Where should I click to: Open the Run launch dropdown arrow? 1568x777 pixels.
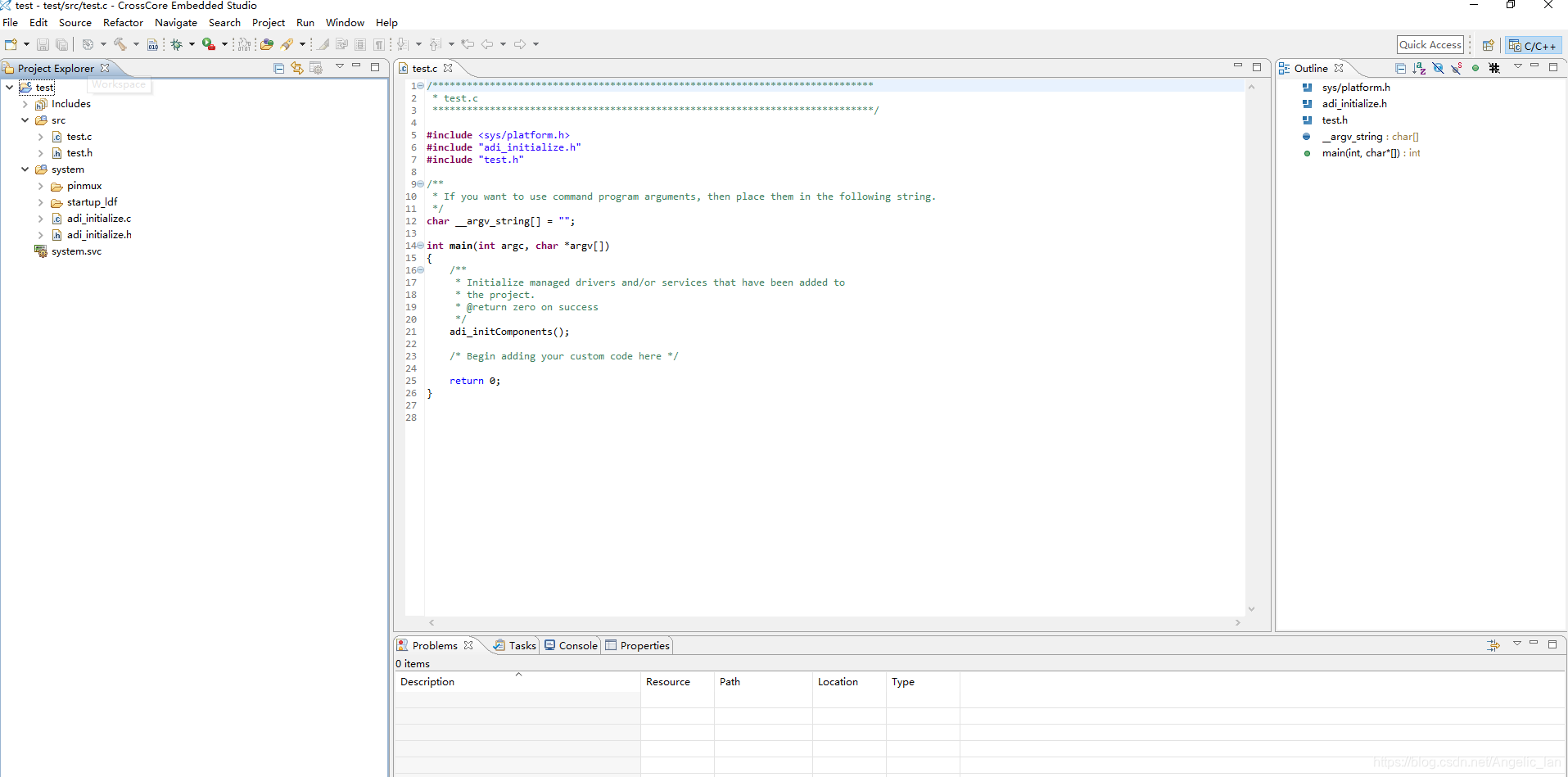(224, 44)
